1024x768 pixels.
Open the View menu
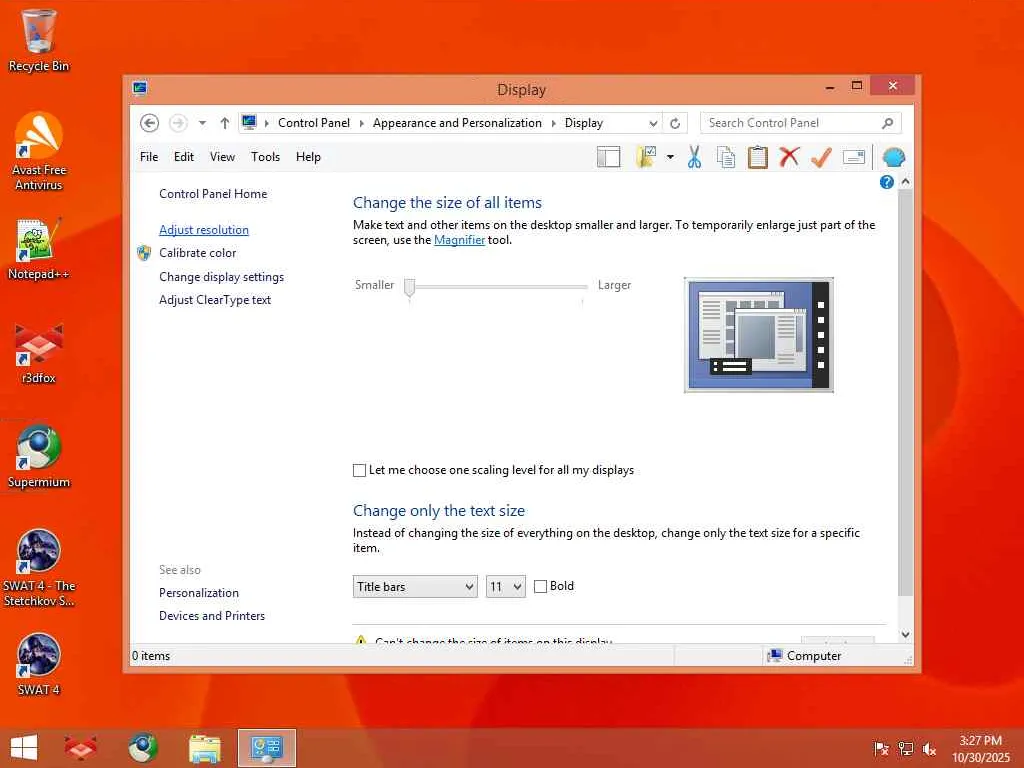pos(222,157)
